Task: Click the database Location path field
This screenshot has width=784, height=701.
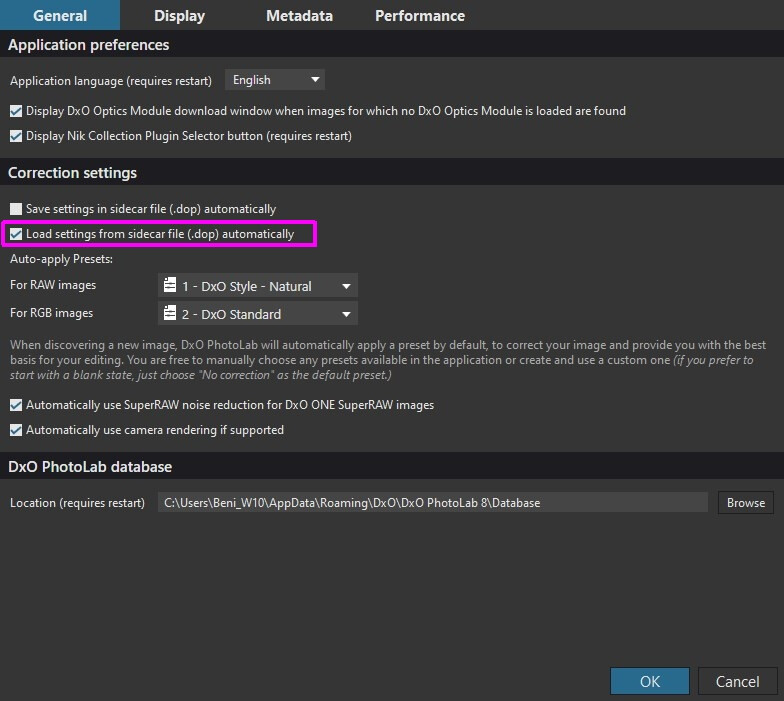Action: (432, 502)
